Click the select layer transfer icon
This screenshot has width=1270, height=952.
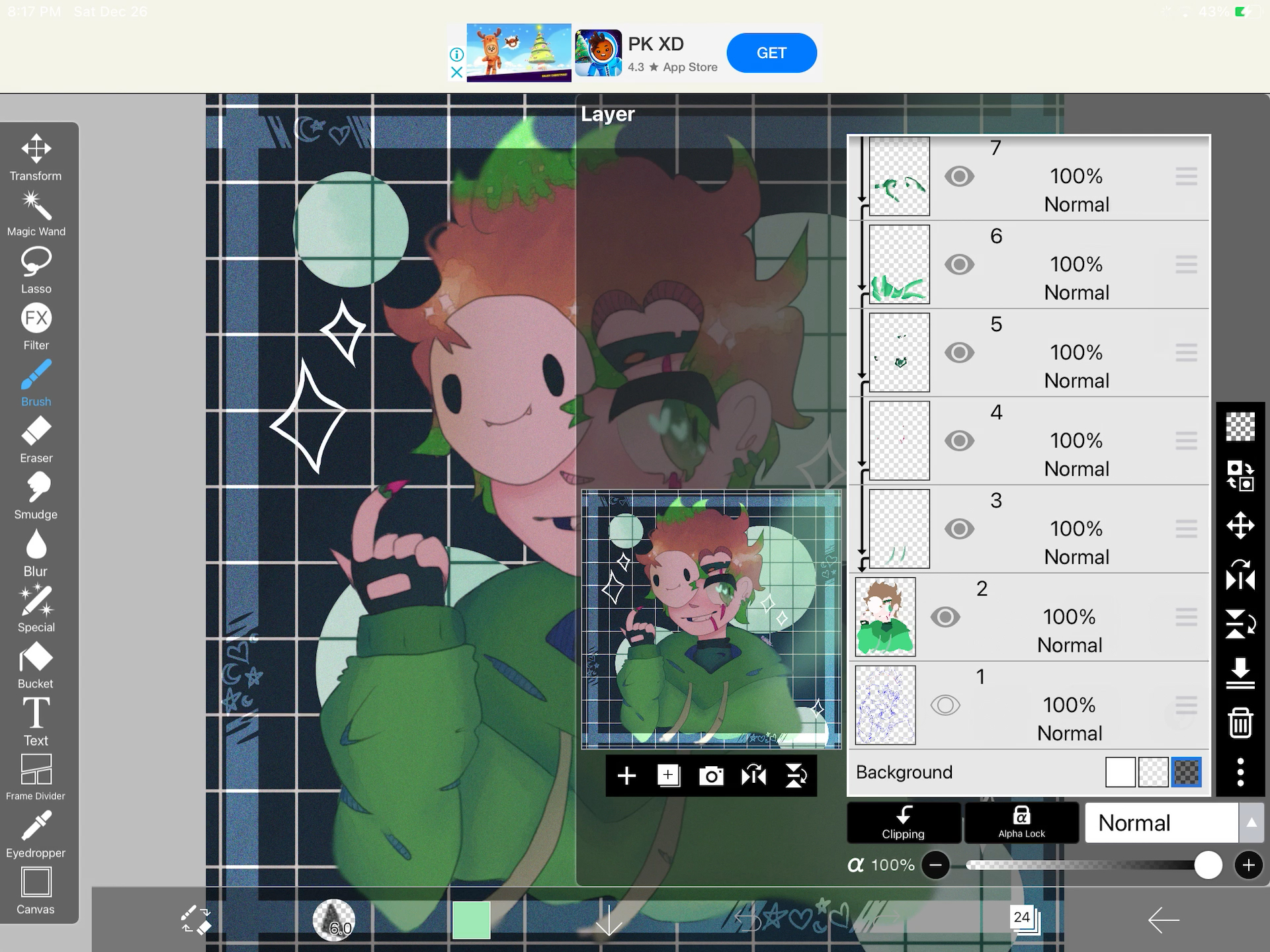click(1240, 476)
